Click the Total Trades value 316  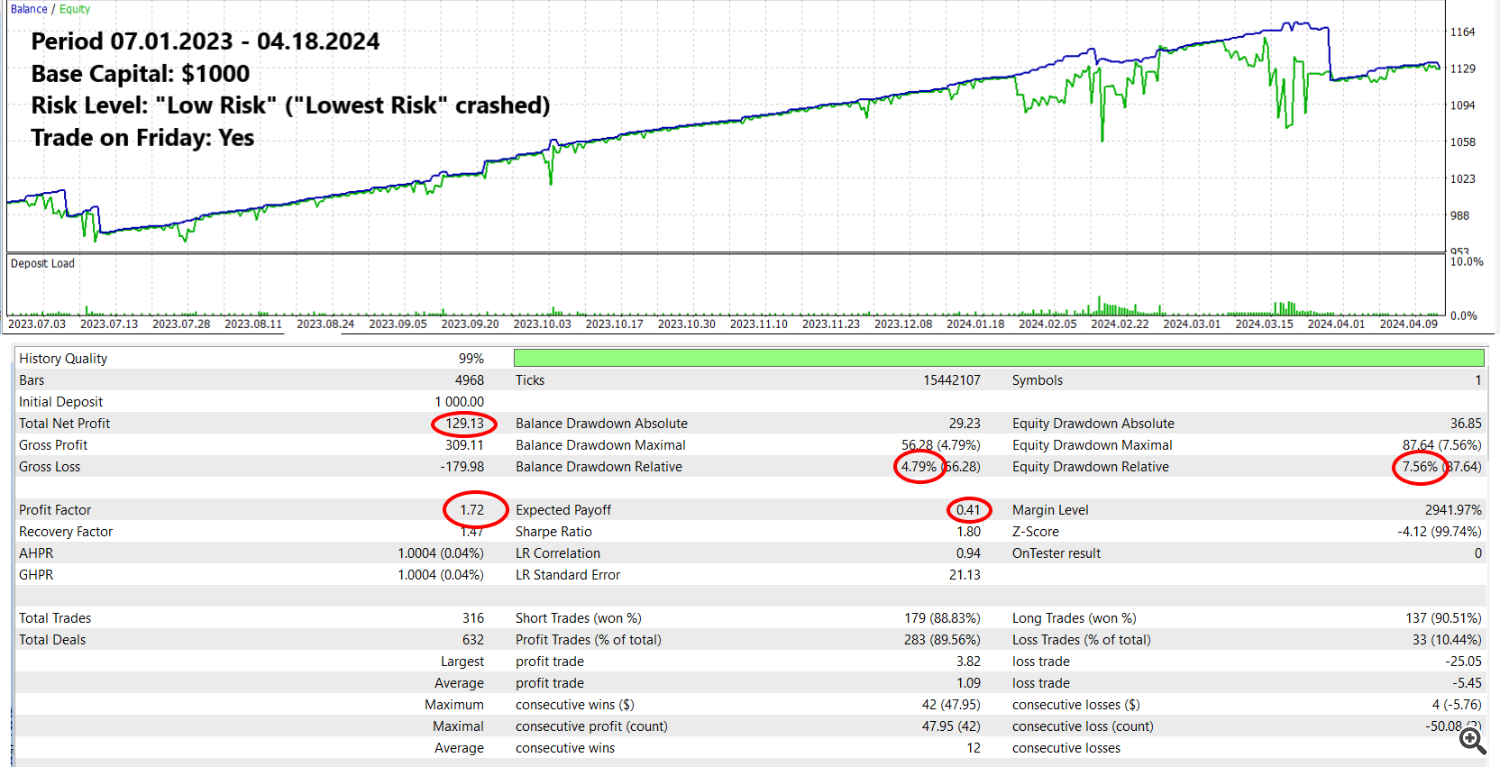[473, 619]
